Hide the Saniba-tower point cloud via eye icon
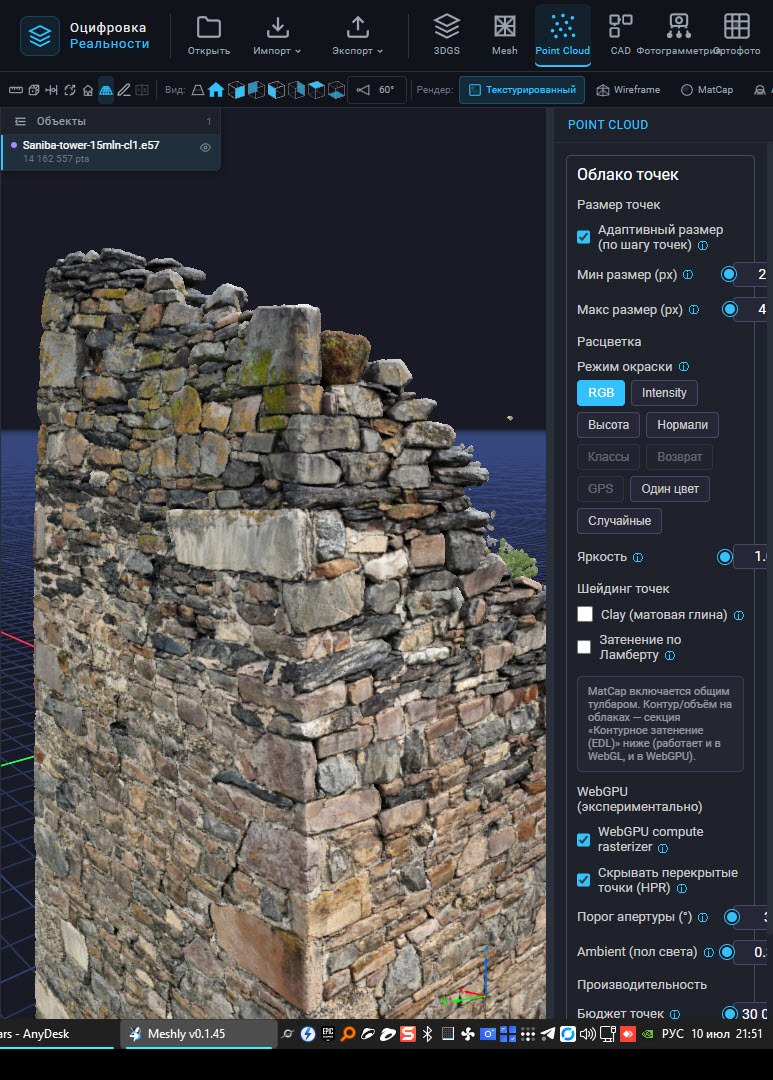Image resolution: width=773 pixels, height=1080 pixels. 205,147
